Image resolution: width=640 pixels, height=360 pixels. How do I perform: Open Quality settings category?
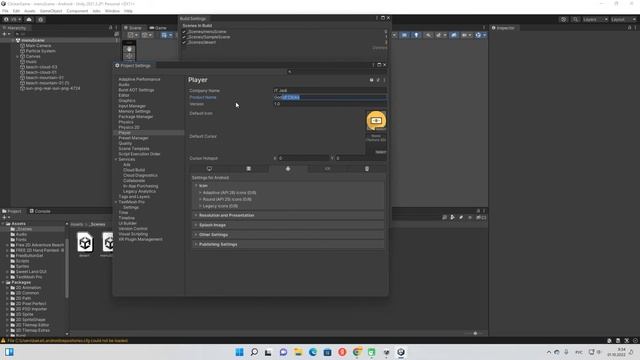click(125, 143)
